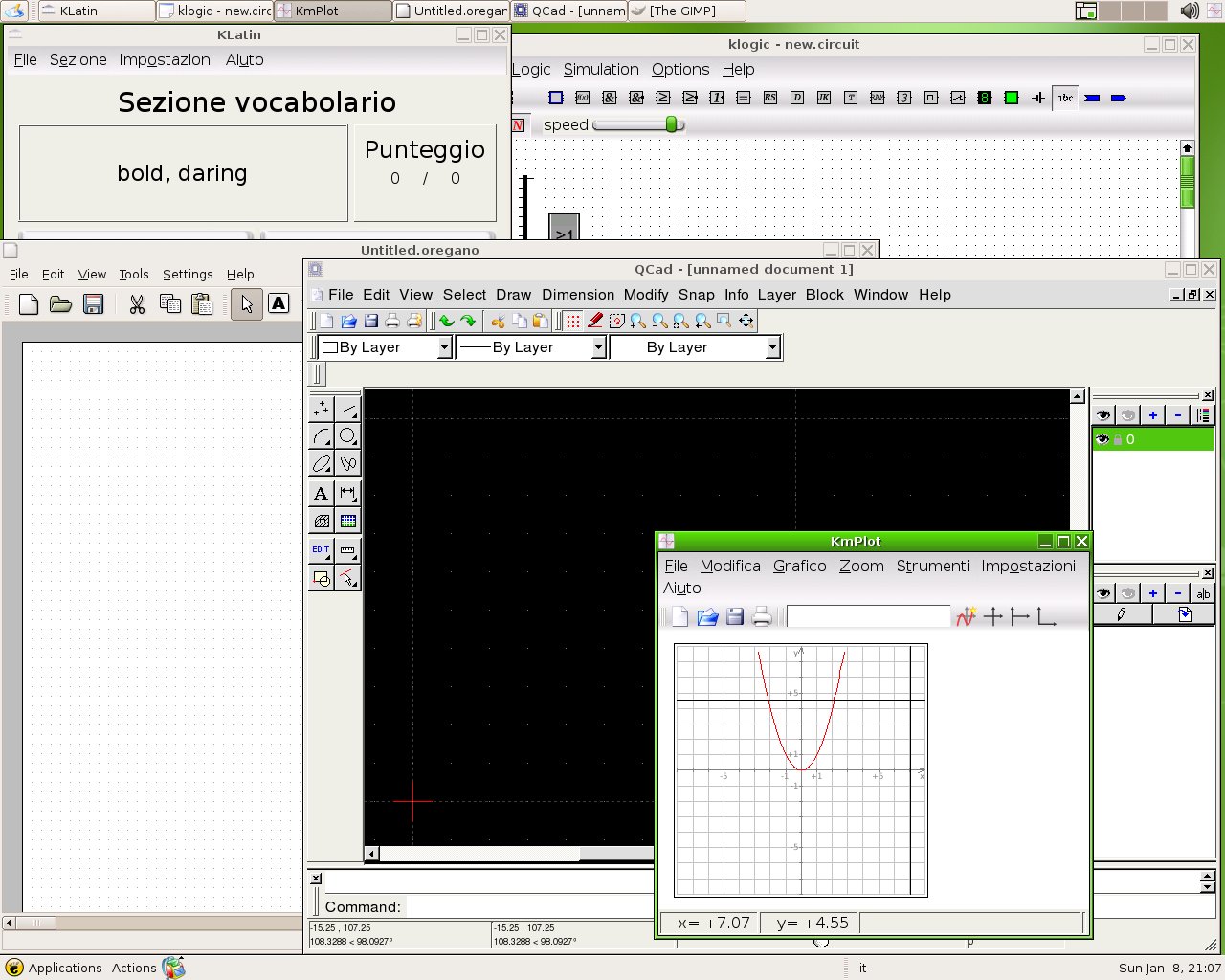Click the volume speaker icon in the panel

[1189, 11]
